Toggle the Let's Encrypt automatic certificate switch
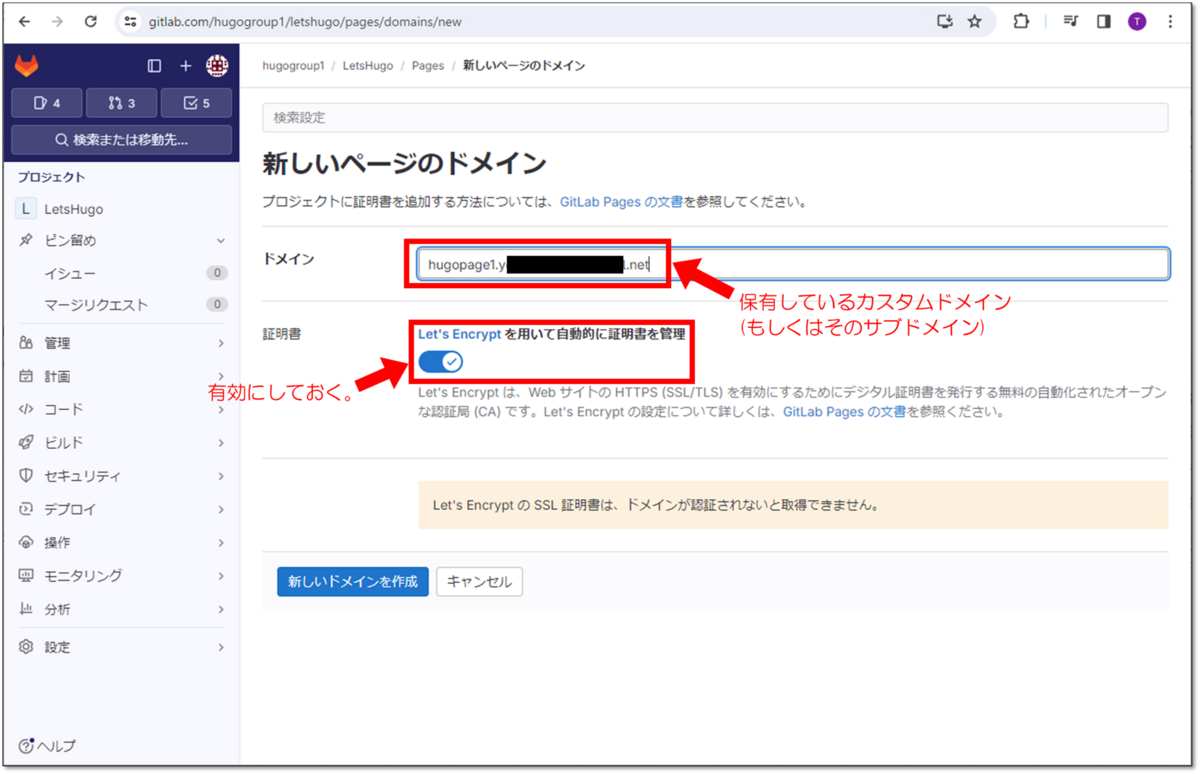This screenshot has width=1200, height=774. click(x=441, y=361)
